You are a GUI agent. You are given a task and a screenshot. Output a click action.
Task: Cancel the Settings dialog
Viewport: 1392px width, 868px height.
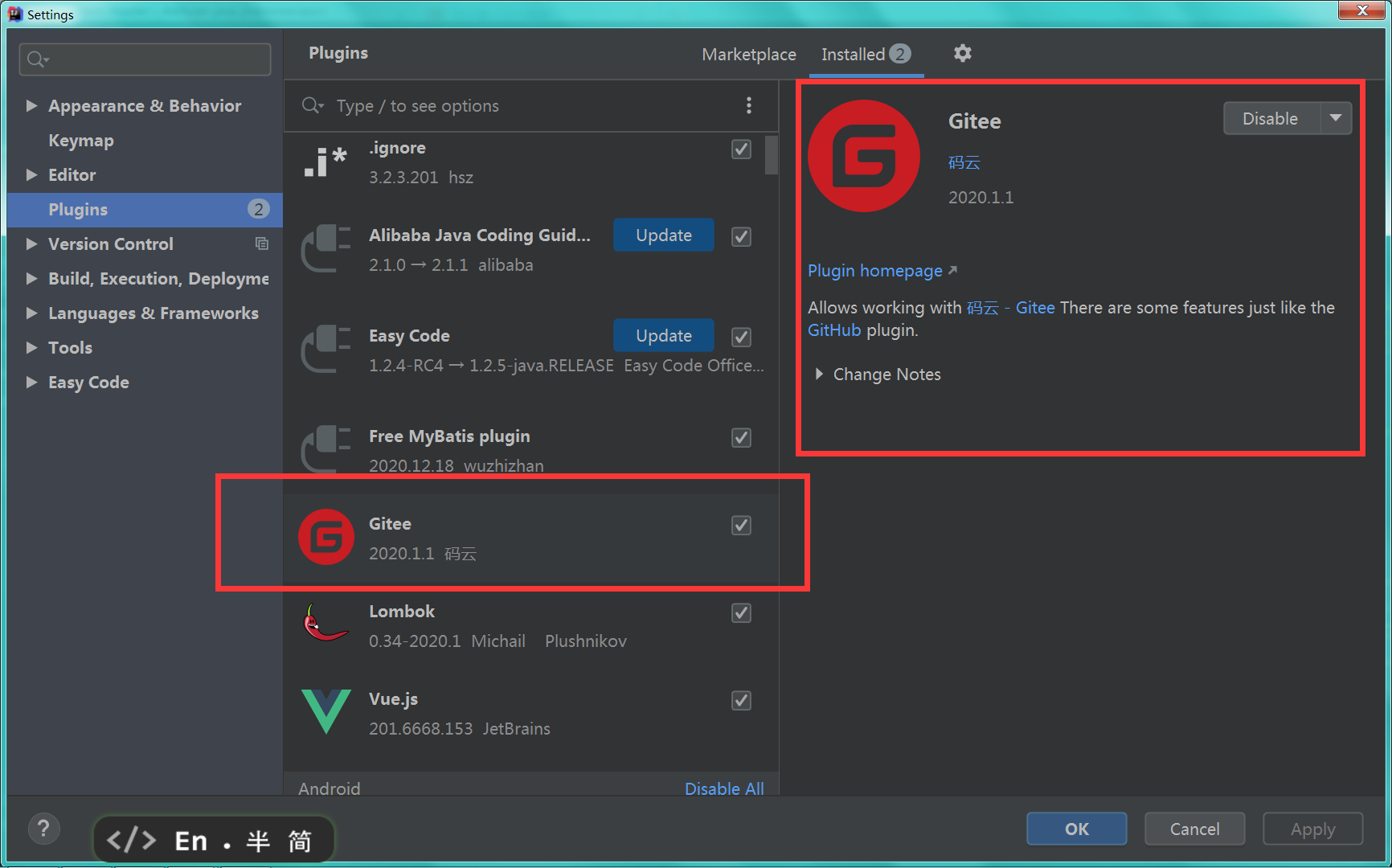[1194, 829]
